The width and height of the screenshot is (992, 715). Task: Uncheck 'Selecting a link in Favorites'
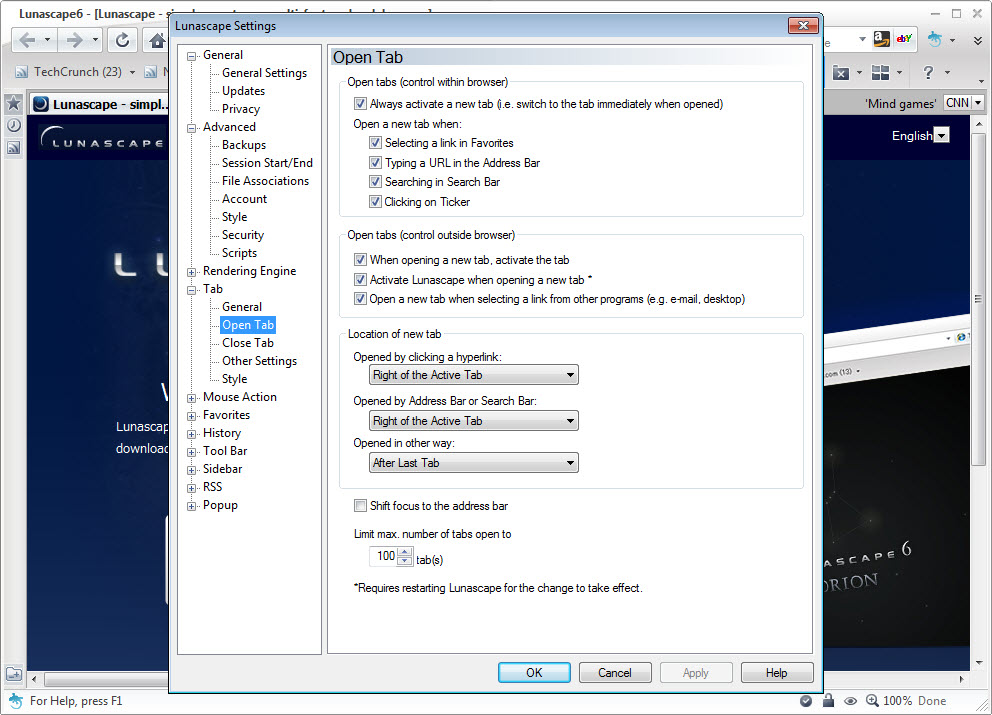pos(375,143)
